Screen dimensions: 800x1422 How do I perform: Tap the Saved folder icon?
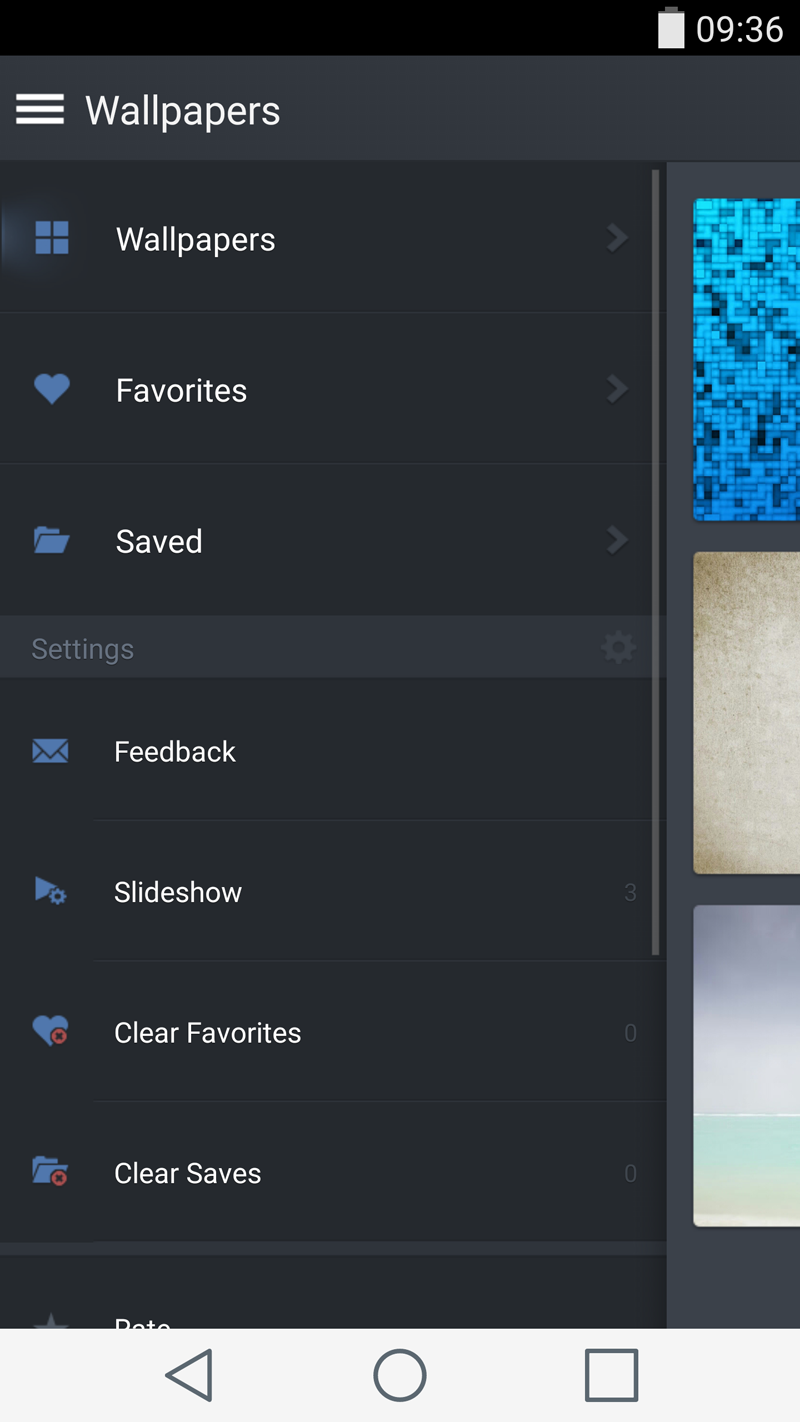pyautogui.click(x=51, y=541)
